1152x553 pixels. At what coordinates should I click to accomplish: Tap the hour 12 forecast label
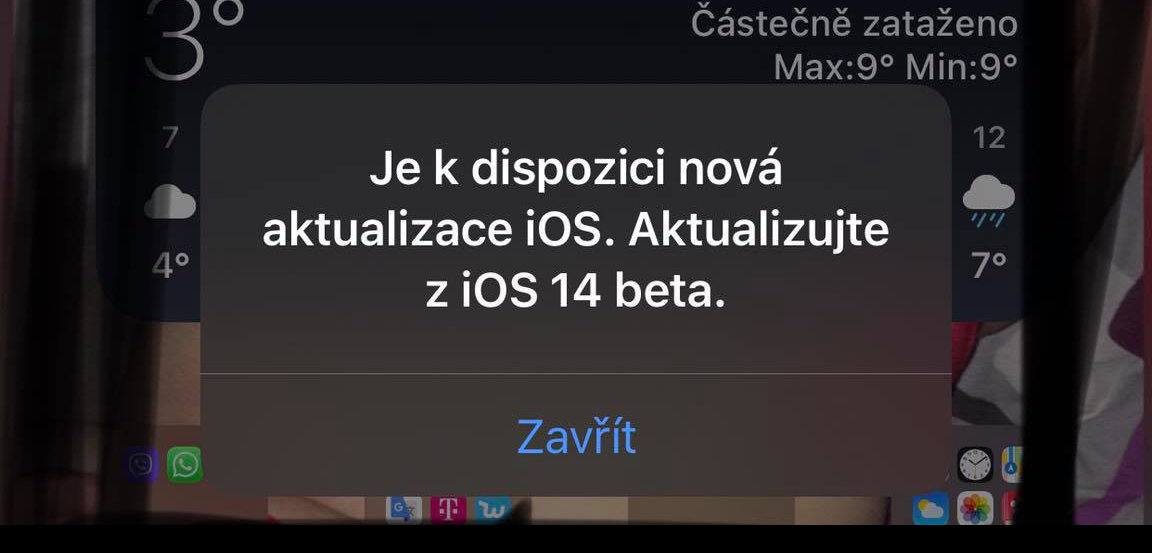989,137
